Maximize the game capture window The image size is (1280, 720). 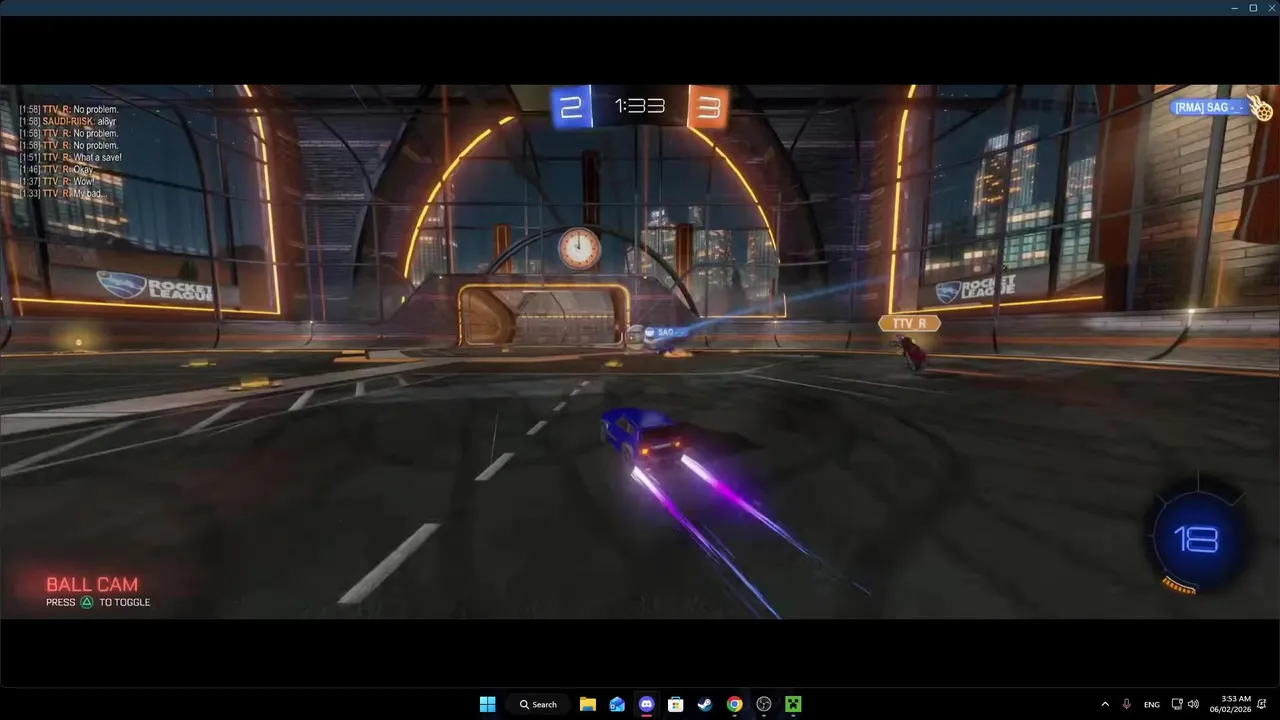(x=1253, y=8)
